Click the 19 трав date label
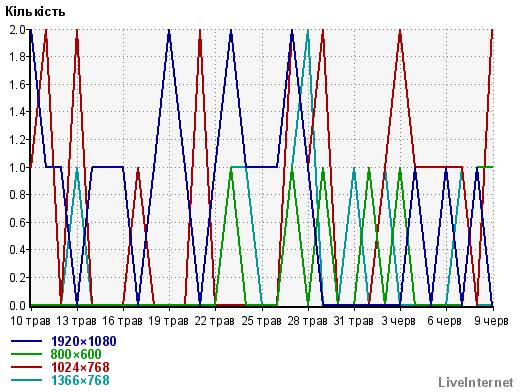The image size is (520, 392). point(168,321)
